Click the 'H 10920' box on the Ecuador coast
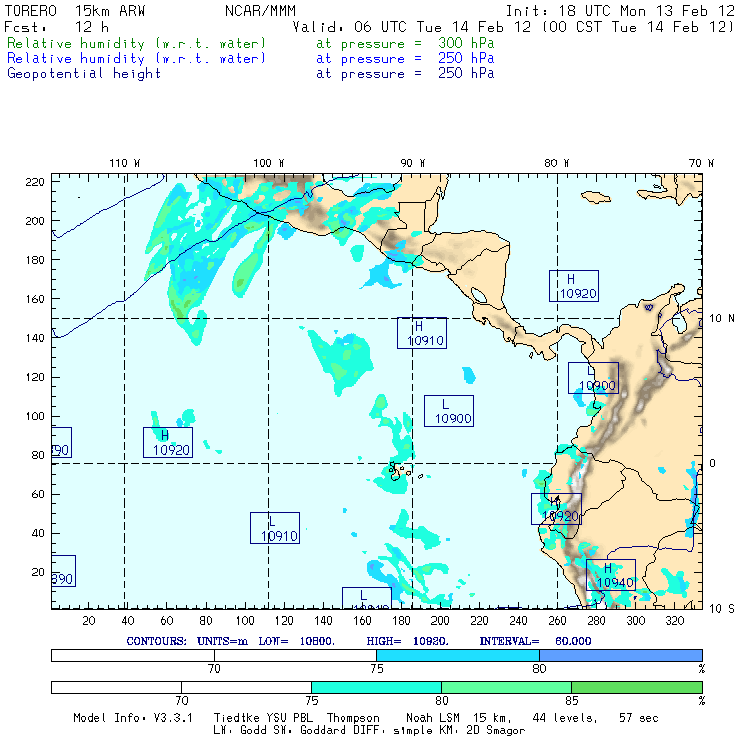Viewport: 740px width, 740px height. click(x=556, y=509)
